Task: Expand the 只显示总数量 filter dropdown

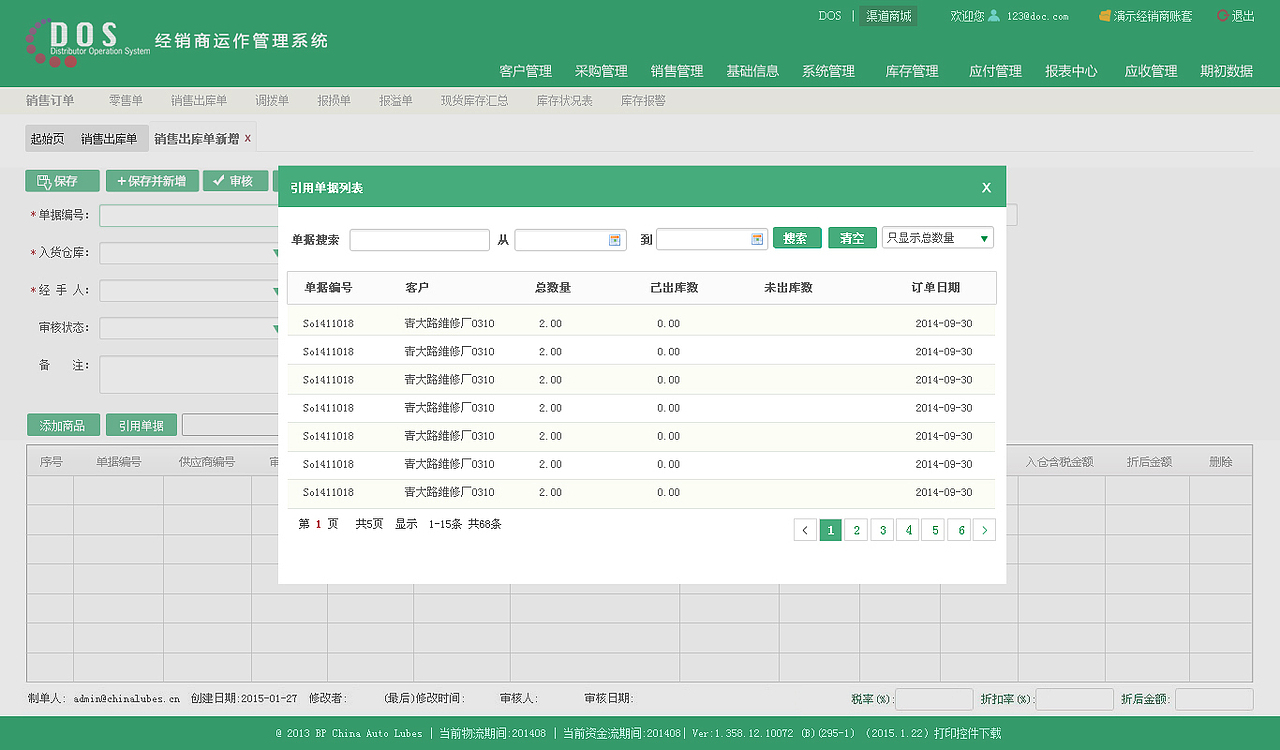Action: tap(983, 238)
